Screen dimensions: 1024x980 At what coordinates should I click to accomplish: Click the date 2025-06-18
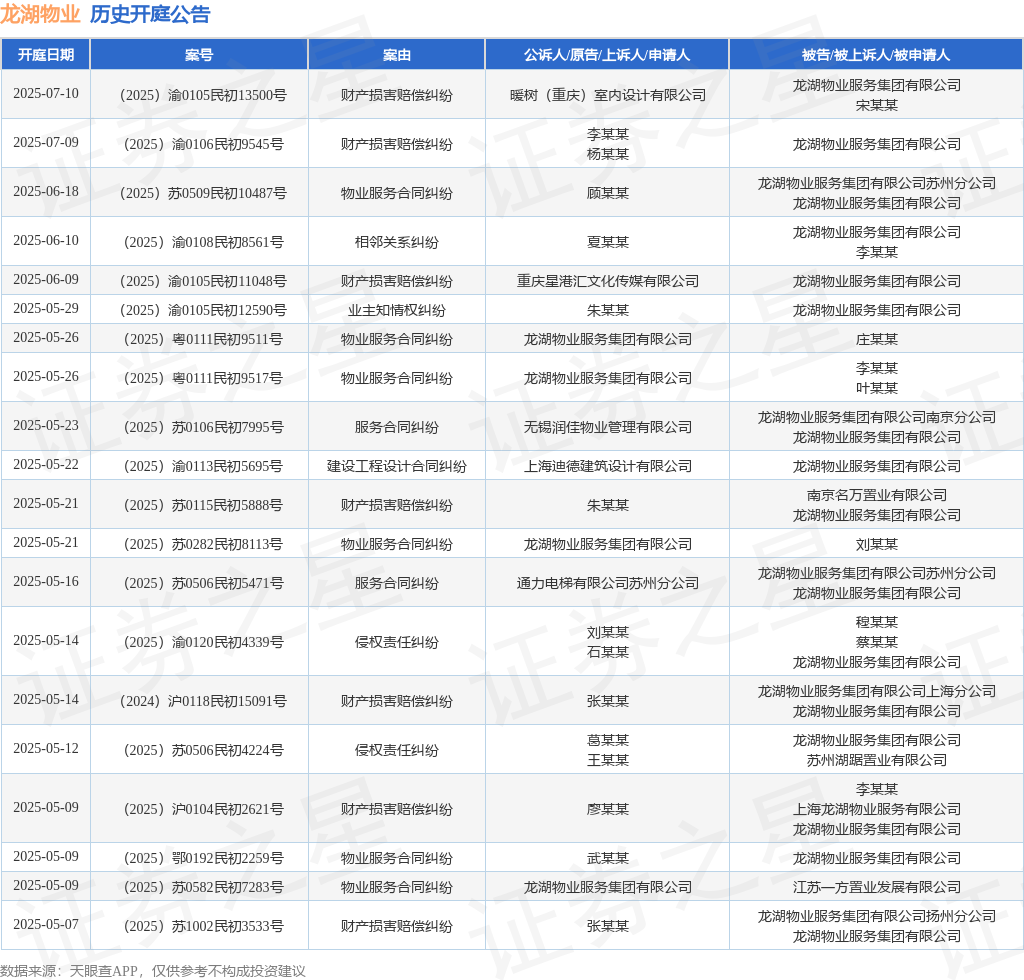(46, 191)
